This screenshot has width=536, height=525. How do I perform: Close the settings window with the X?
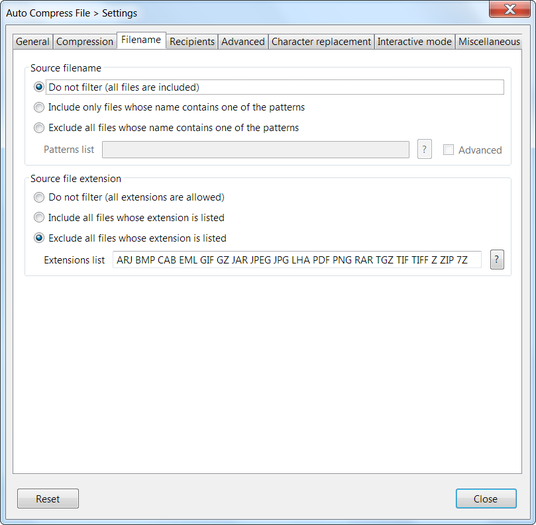click(509, 10)
